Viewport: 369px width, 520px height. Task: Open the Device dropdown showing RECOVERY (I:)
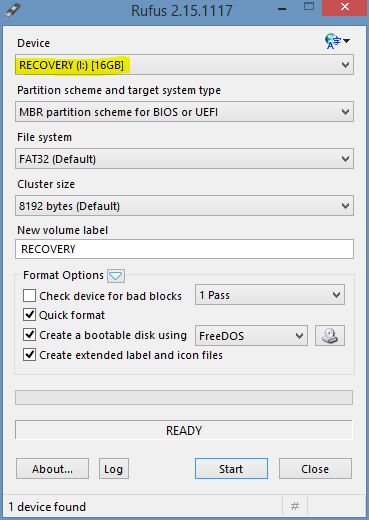tap(184, 65)
